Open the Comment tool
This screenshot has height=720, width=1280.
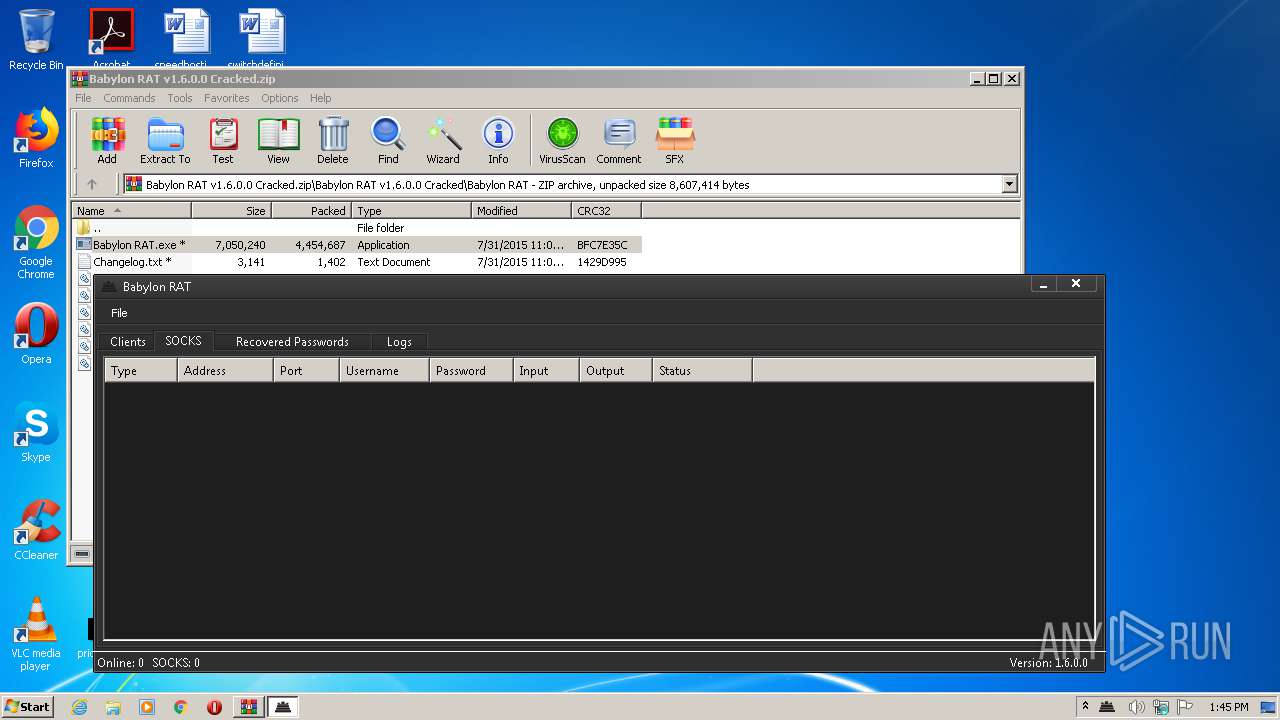[x=619, y=140]
